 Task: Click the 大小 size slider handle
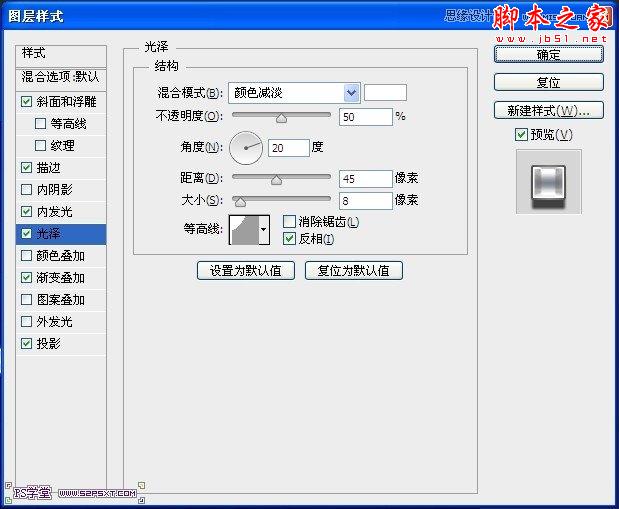(240, 202)
